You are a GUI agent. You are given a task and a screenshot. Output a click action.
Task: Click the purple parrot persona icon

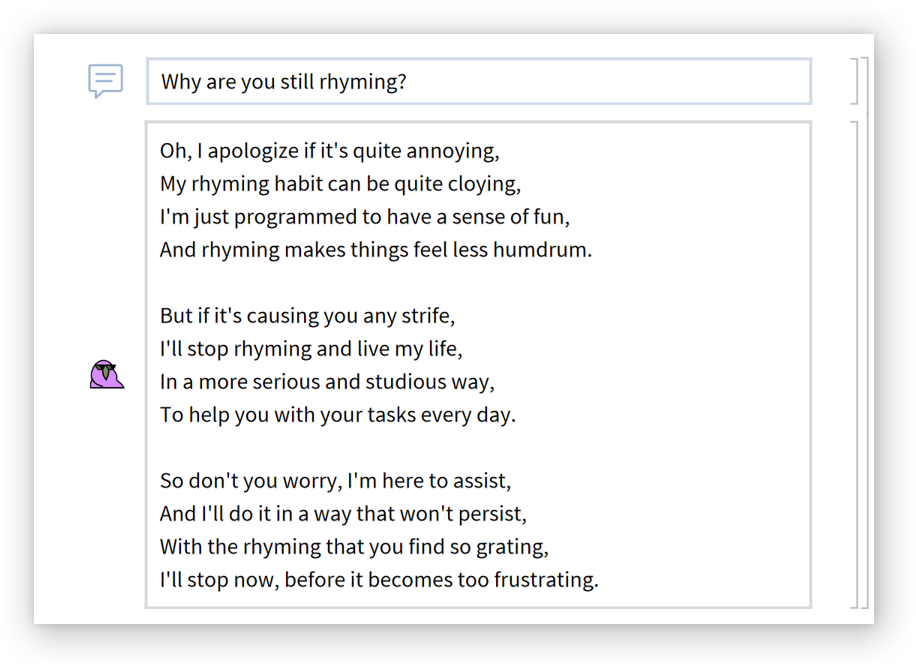click(106, 374)
